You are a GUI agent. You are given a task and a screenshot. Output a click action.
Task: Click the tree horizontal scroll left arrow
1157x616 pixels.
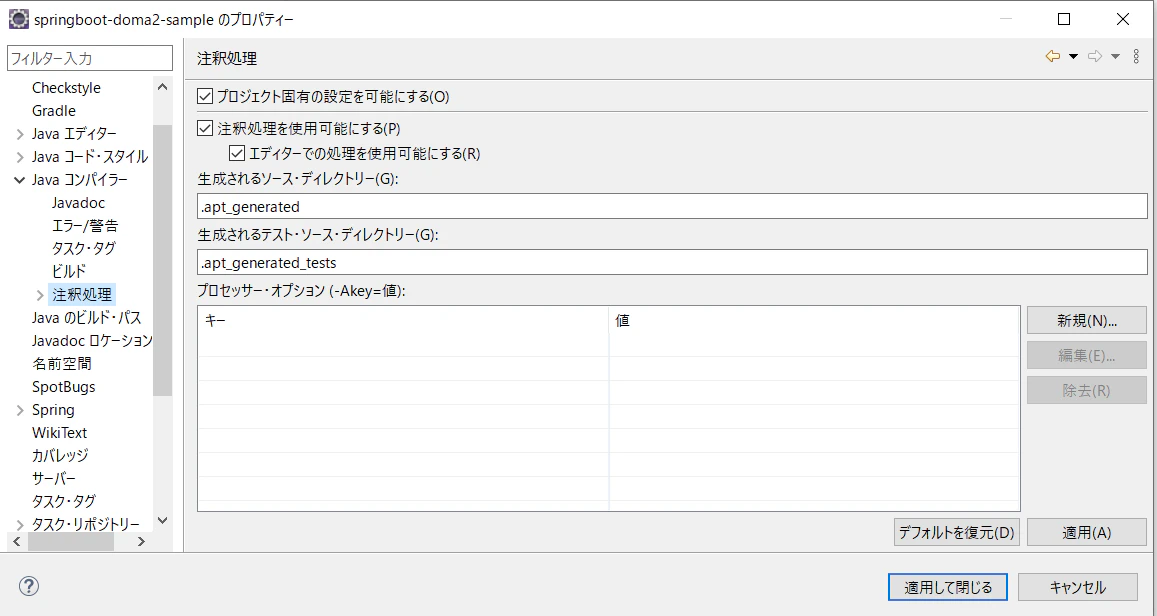click(x=17, y=542)
